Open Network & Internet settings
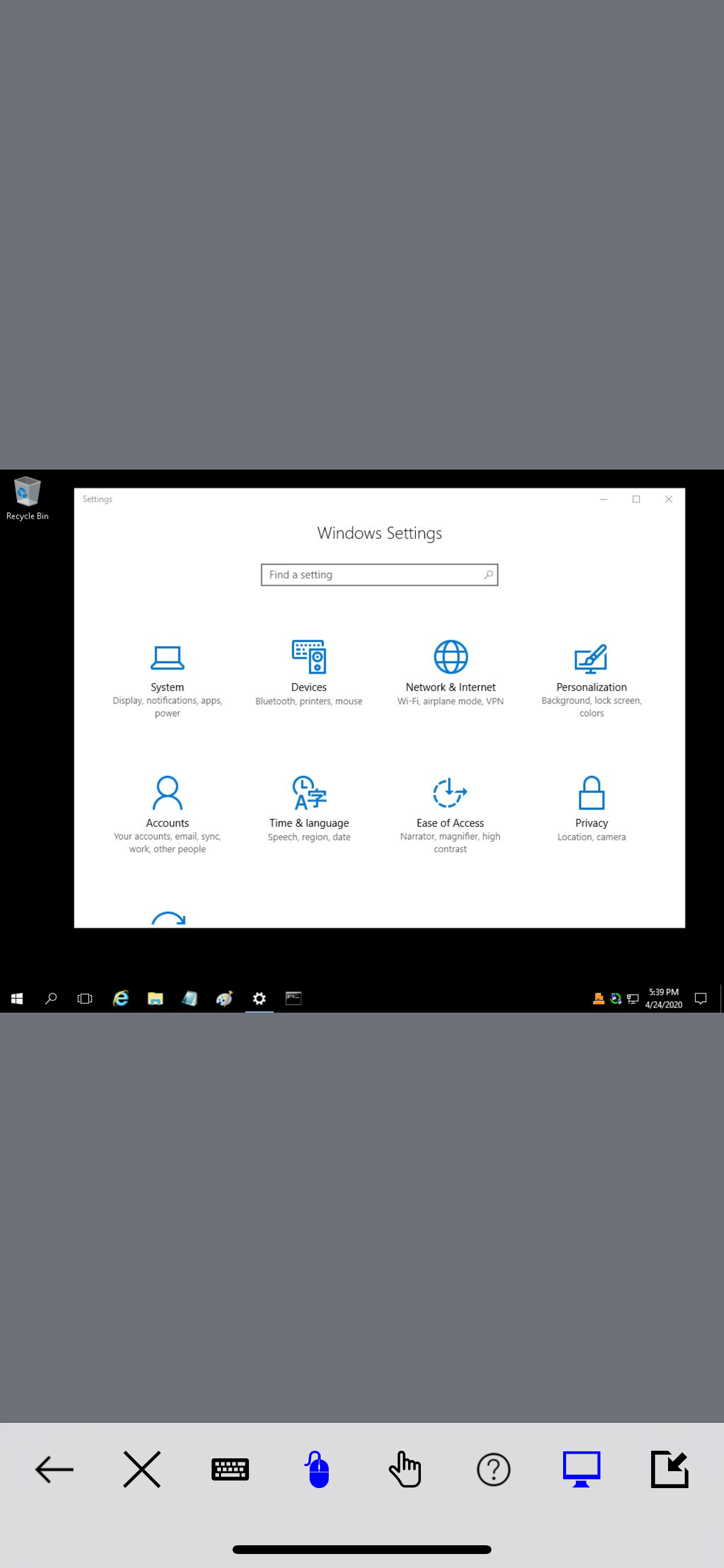The height and width of the screenshot is (1568, 724). (451, 673)
